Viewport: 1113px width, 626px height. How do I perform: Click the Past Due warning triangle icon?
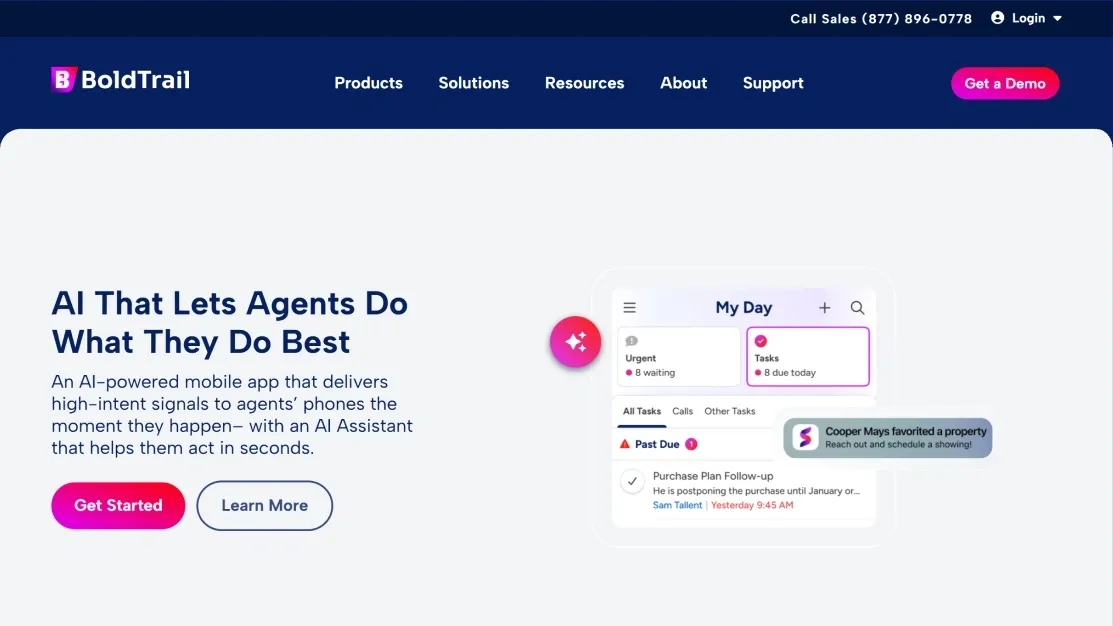(625, 444)
